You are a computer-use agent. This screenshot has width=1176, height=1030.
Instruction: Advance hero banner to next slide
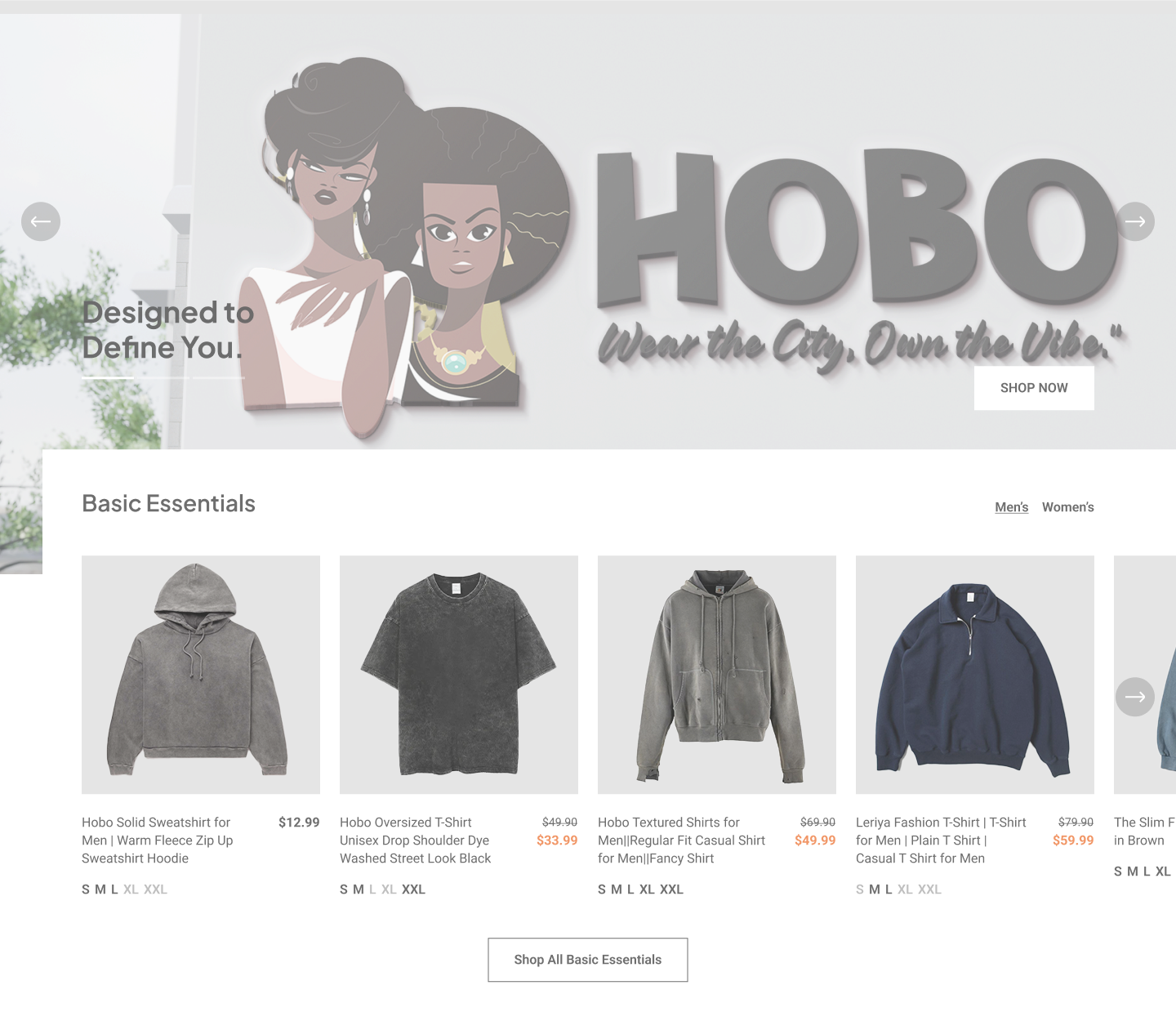click(1135, 221)
